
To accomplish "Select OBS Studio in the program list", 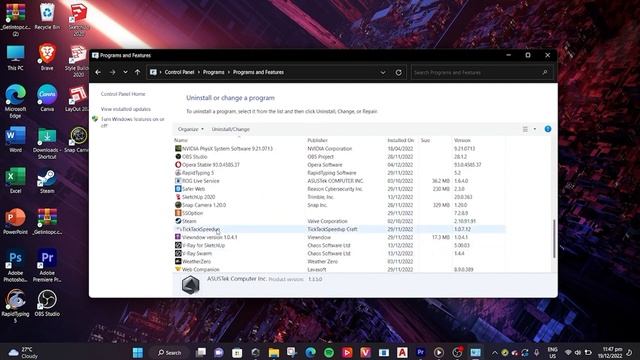I will click(x=340, y=157).
